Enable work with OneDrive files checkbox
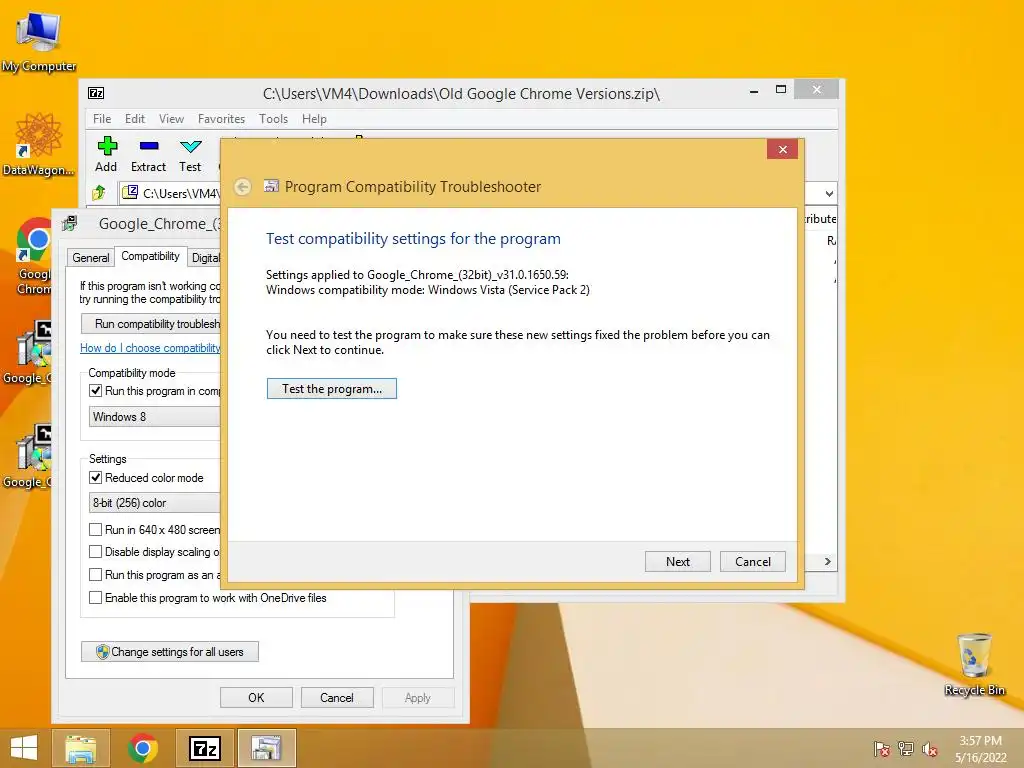This screenshot has width=1024, height=768. tap(95, 598)
